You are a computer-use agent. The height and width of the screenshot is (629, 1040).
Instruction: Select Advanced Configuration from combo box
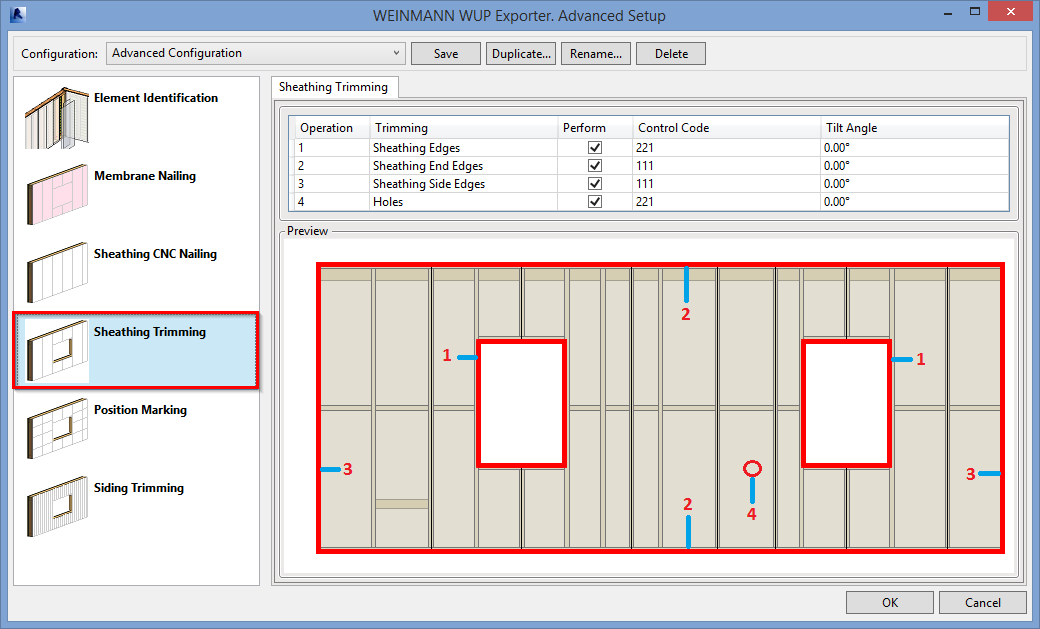[255, 53]
